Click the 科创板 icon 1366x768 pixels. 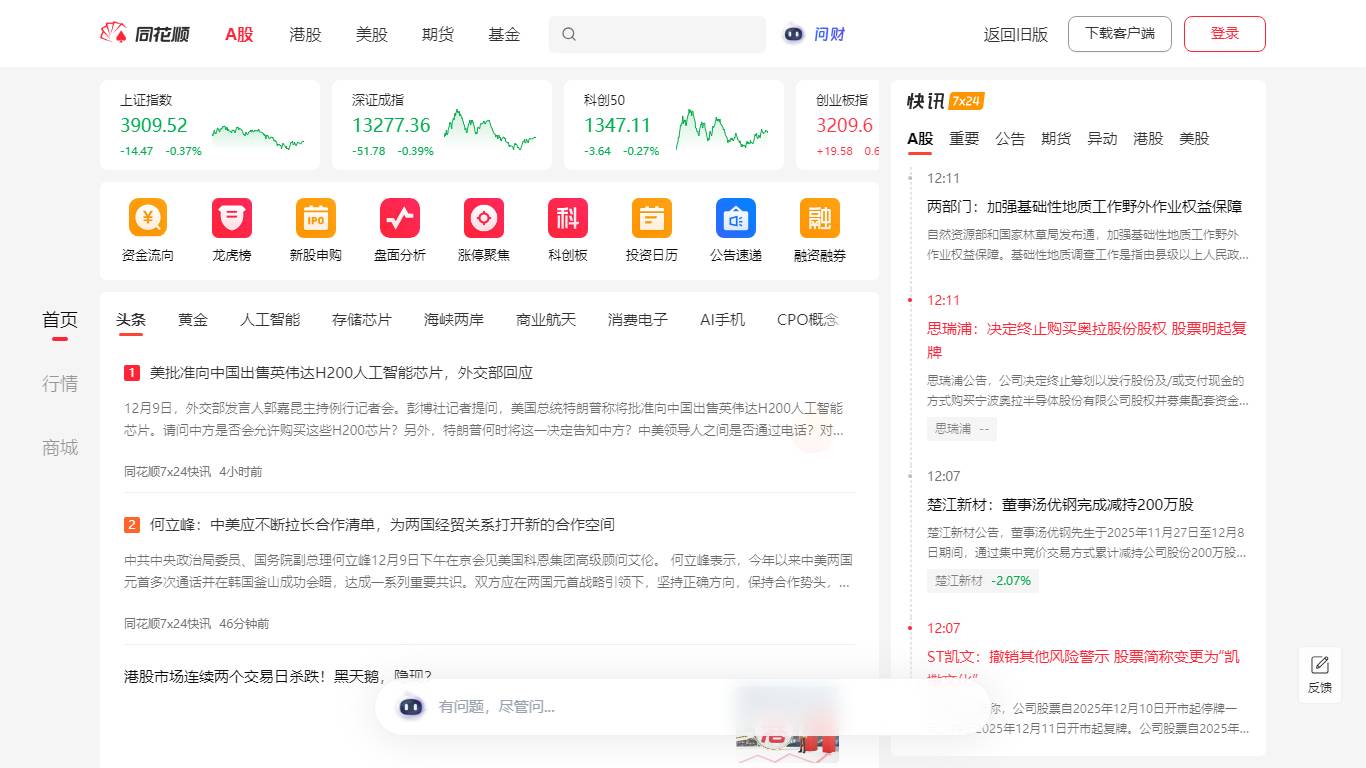[x=568, y=218]
